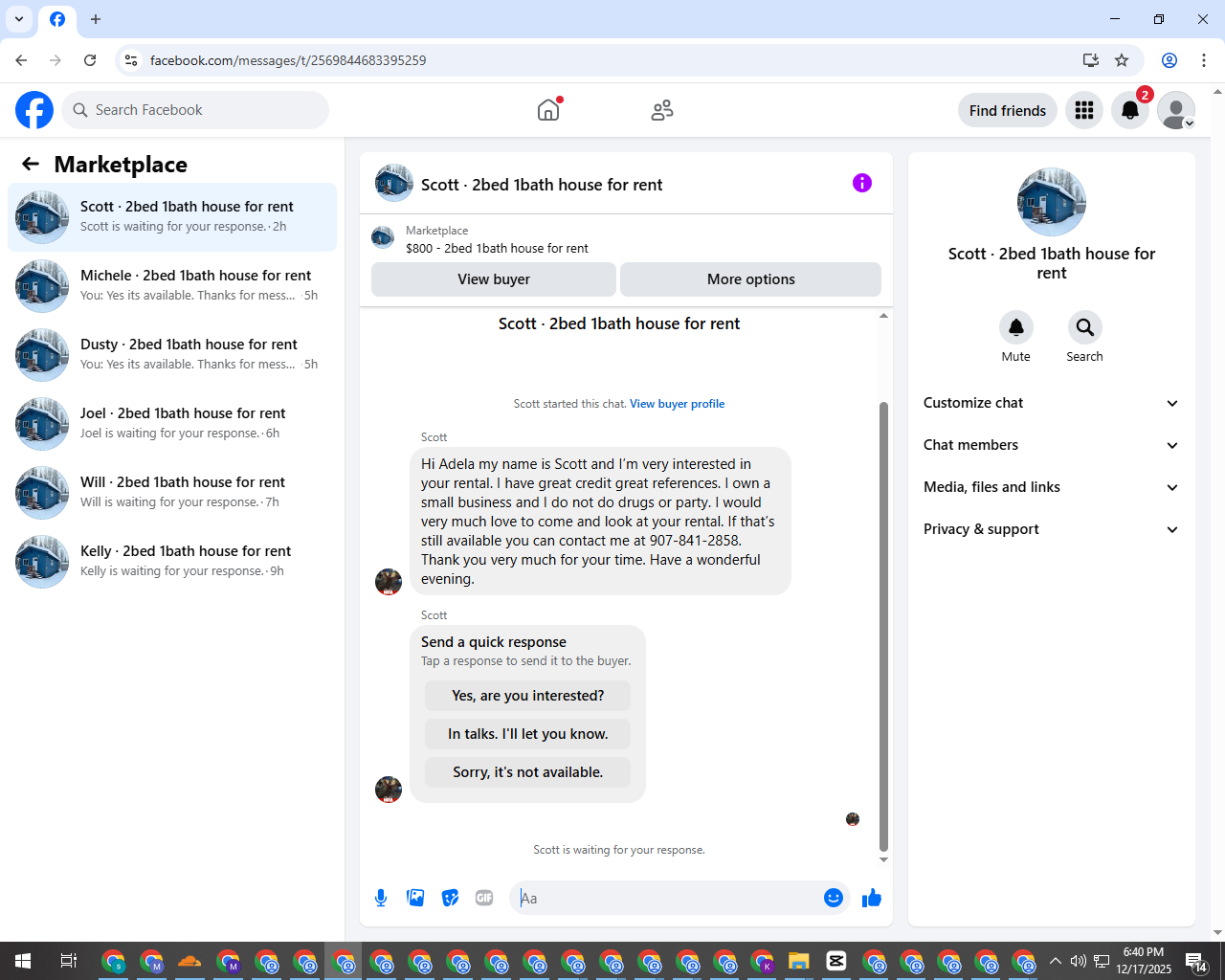This screenshot has height=980, width=1225.
Task: Open Joel's conversation in the list
Action: pyautogui.click(x=172, y=424)
